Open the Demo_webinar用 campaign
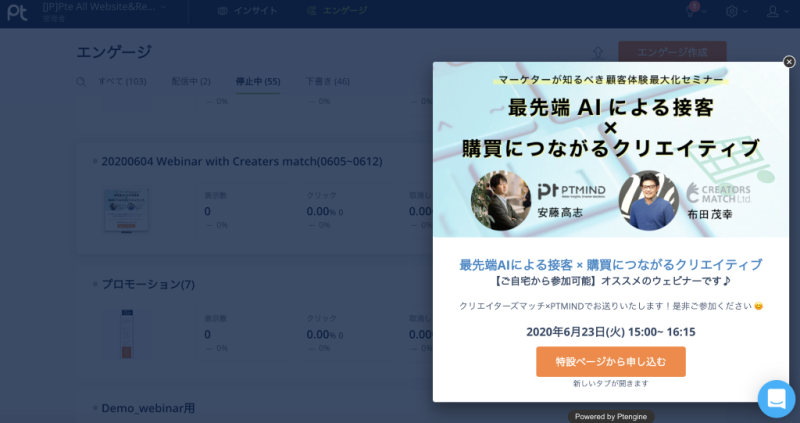This screenshot has height=423, width=800. [x=148, y=408]
